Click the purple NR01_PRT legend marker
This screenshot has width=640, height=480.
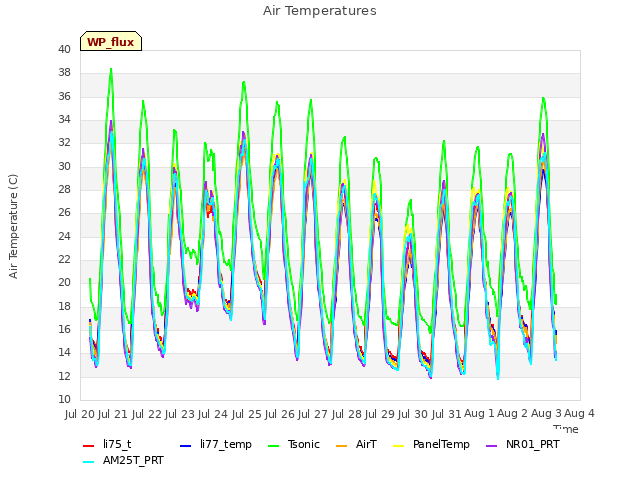(491, 445)
